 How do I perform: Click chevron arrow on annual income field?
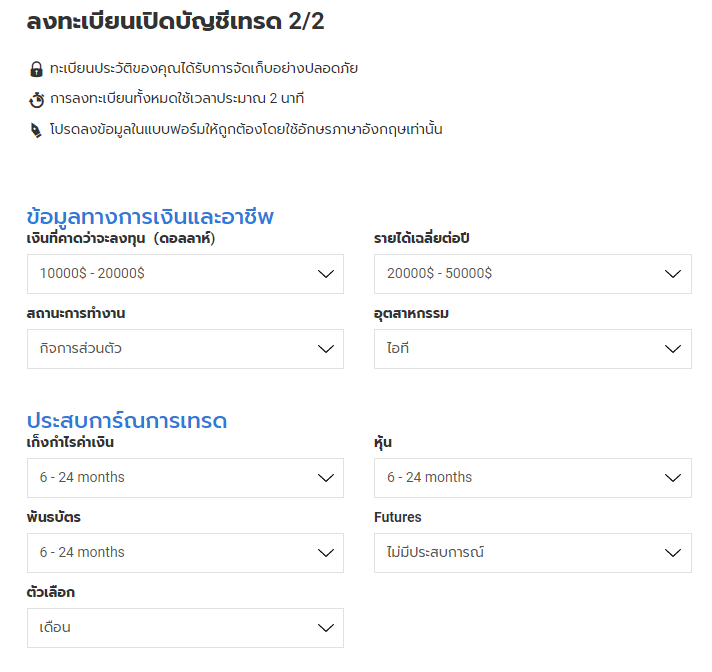point(672,274)
